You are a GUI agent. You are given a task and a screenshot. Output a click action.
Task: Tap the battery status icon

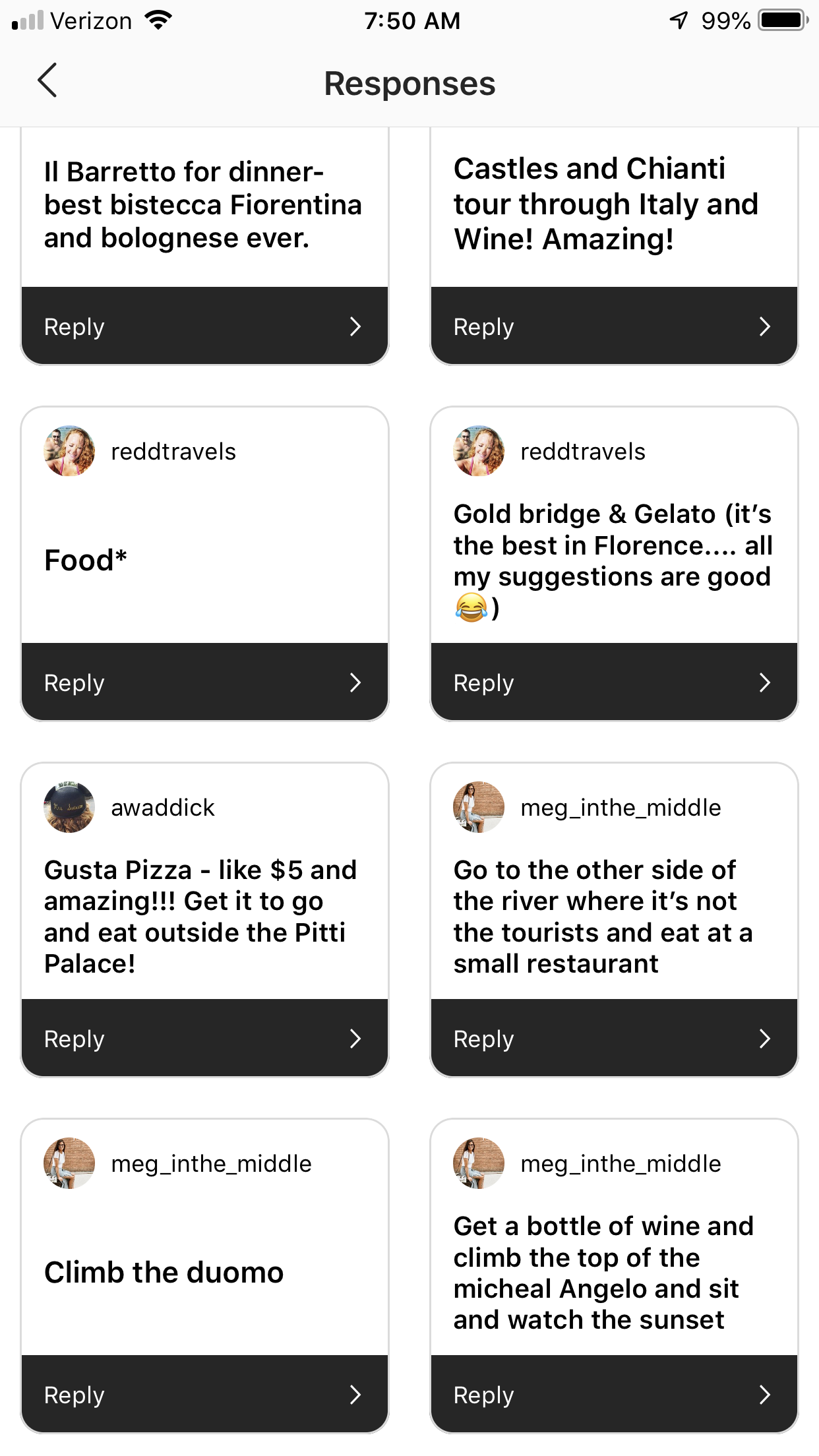point(784,20)
